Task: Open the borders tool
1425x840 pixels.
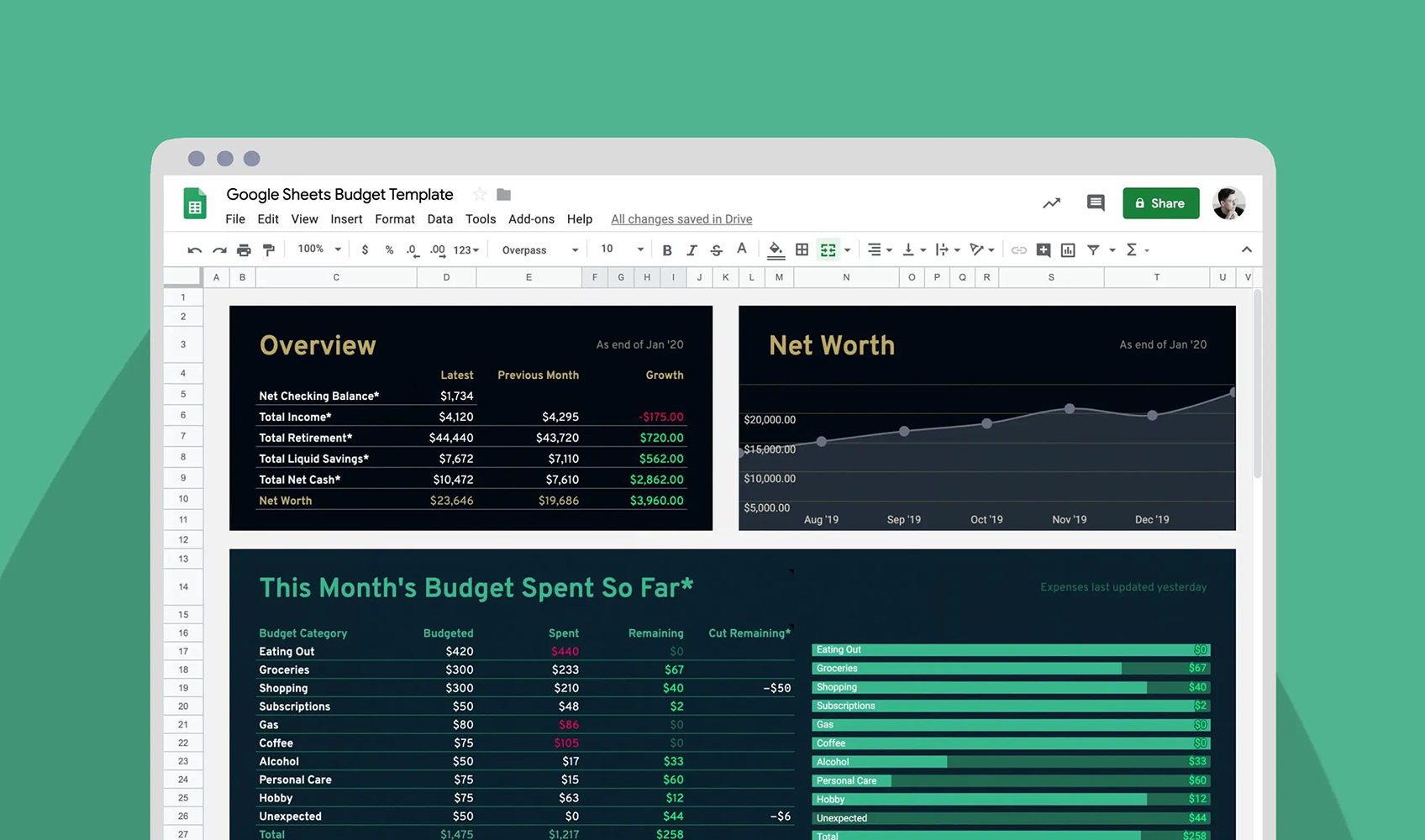Action: (802, 249)
